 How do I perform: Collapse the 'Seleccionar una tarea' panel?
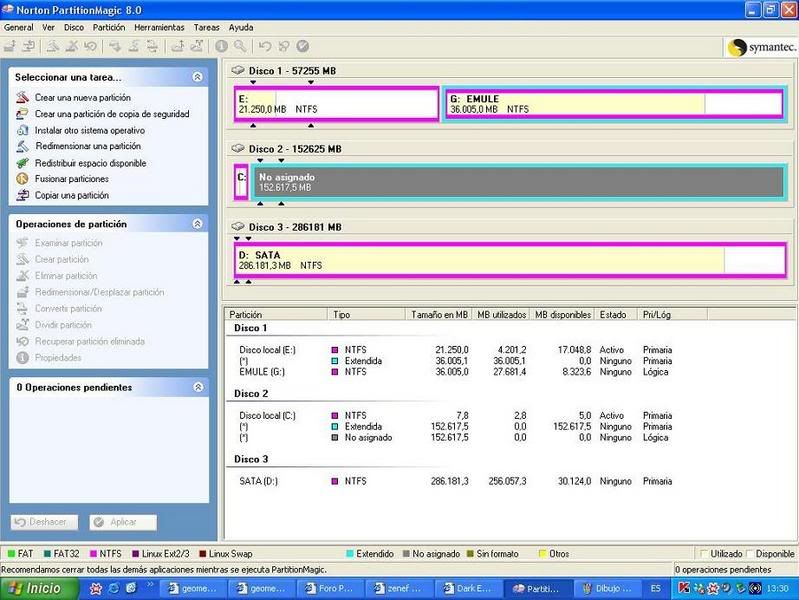tap(197, 77)
